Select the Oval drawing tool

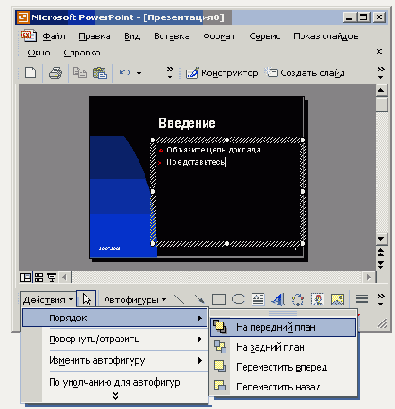pyautogui.click(x=238, y=299)
